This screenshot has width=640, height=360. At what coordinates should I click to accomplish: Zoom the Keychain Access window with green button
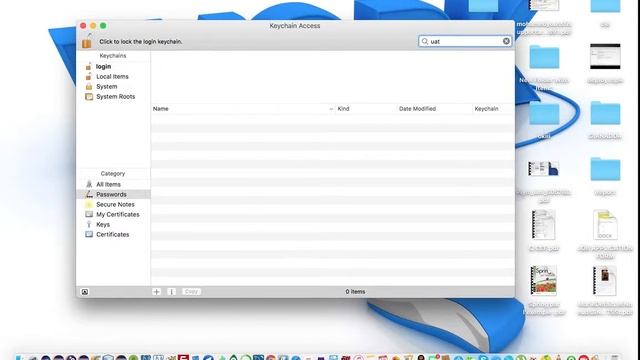(x=103, y=26)
